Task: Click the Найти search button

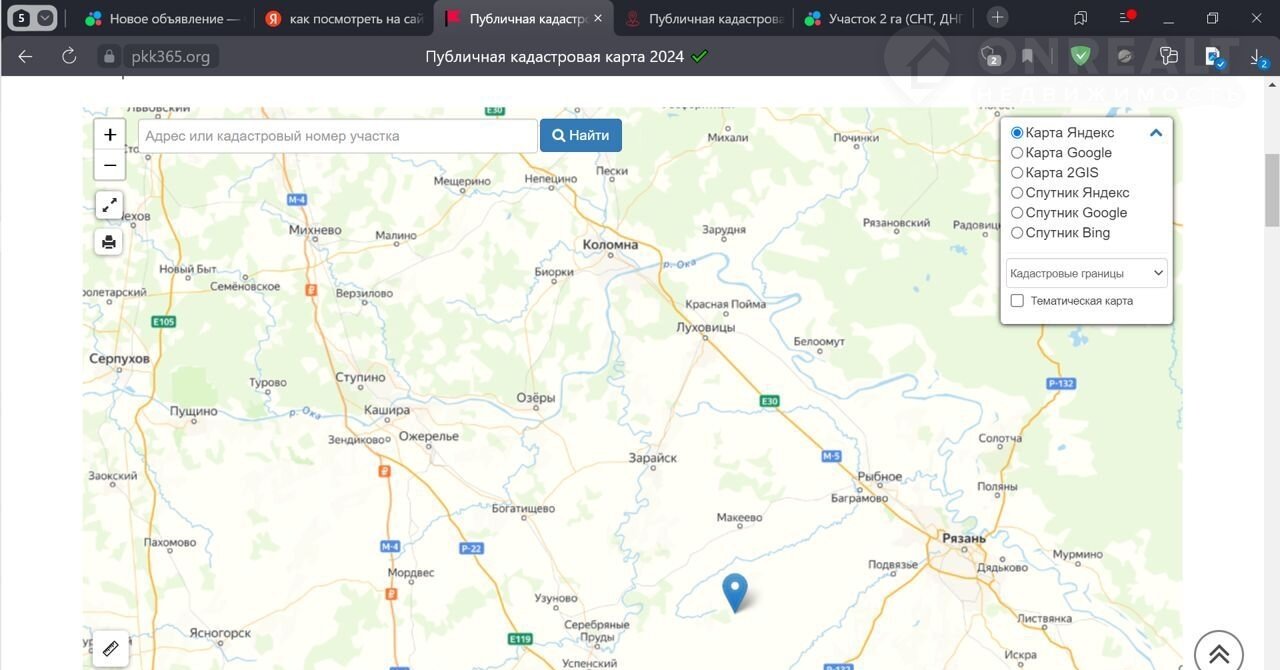Action: point(581,136)
